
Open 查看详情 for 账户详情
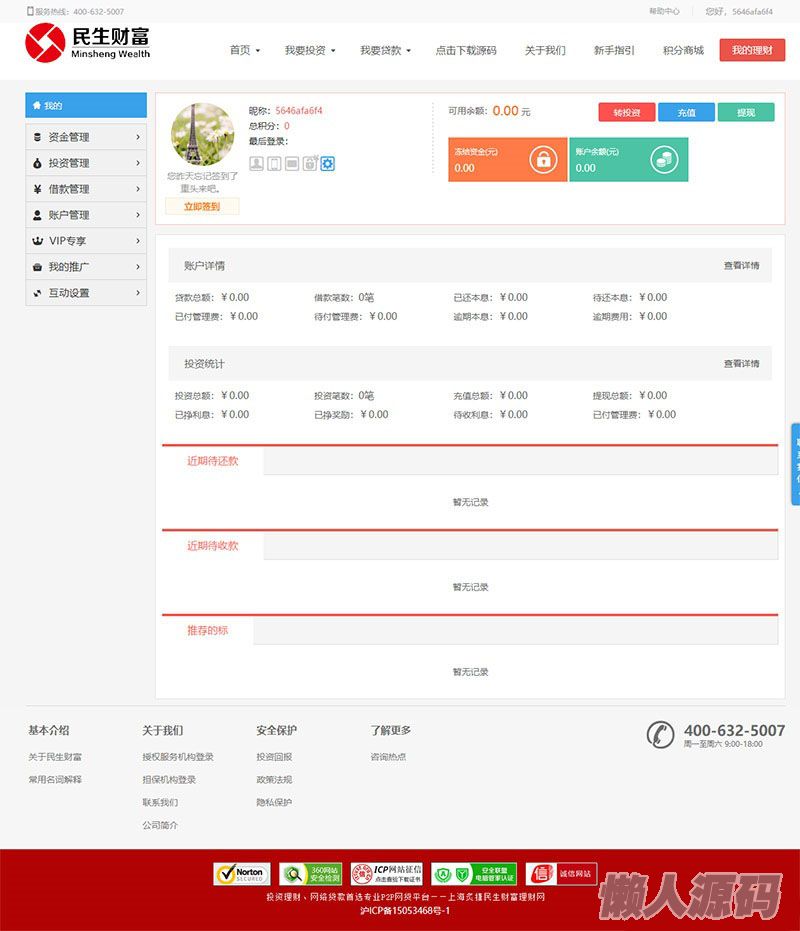click(741, 265)
